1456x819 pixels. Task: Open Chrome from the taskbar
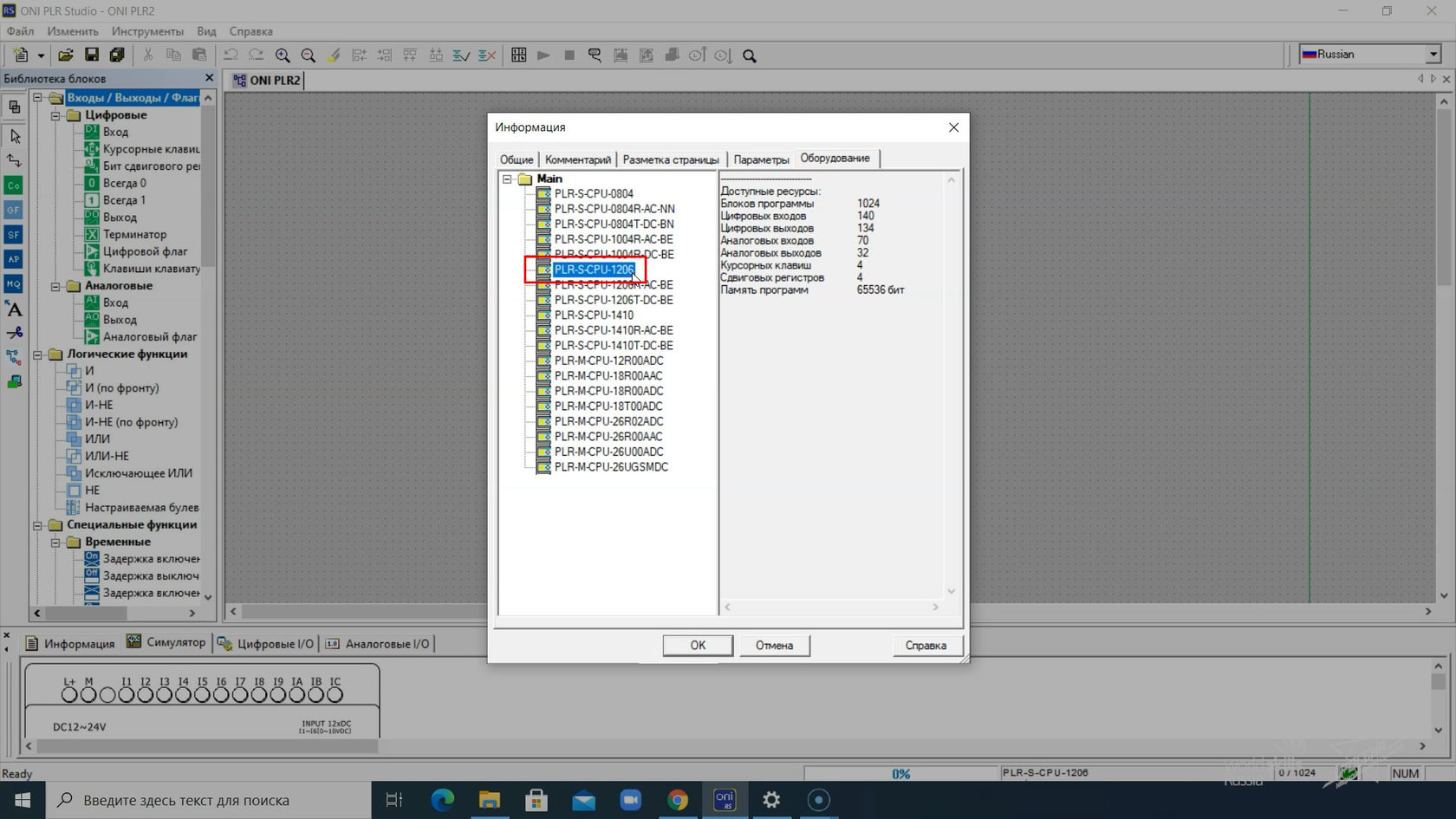point(678,800)
